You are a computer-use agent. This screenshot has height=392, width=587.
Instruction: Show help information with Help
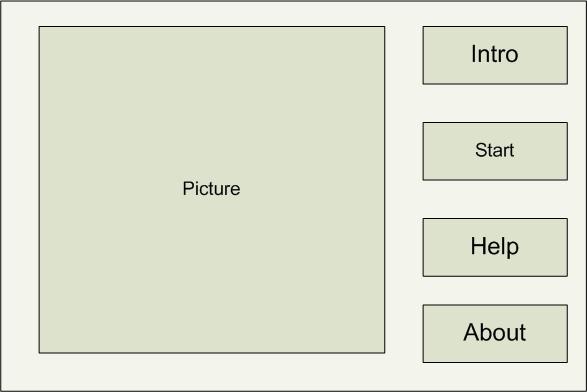click(x=495, y=247)
